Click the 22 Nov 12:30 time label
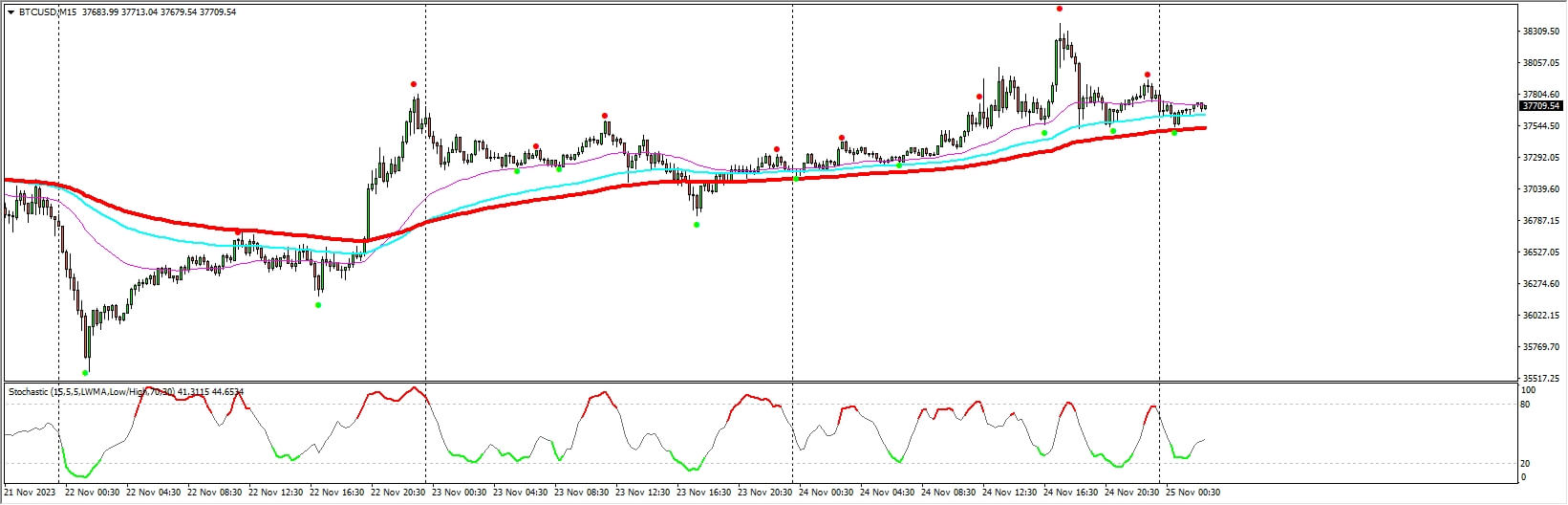 (275, 494)
